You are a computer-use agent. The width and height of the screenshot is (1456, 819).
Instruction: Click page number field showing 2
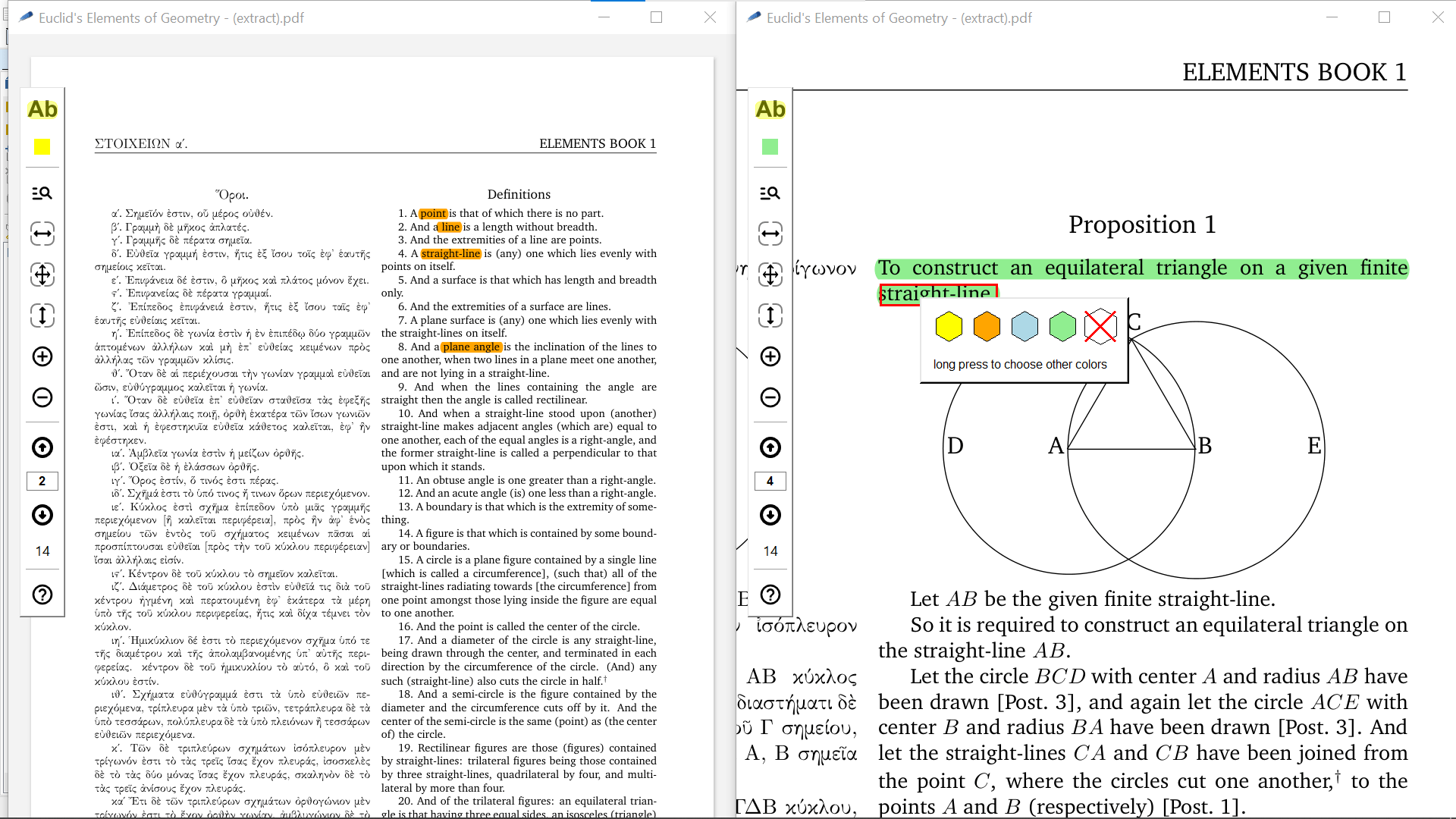click(42, 481)
